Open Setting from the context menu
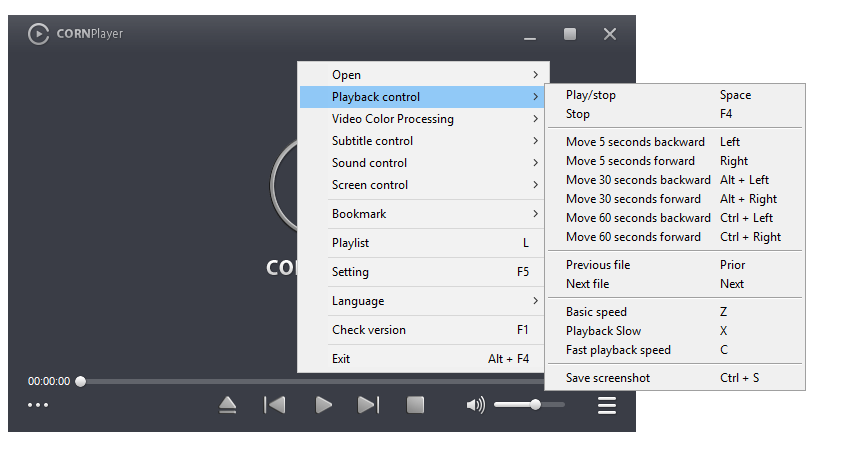The image size is (843, 461). click(x=422, y=272)
